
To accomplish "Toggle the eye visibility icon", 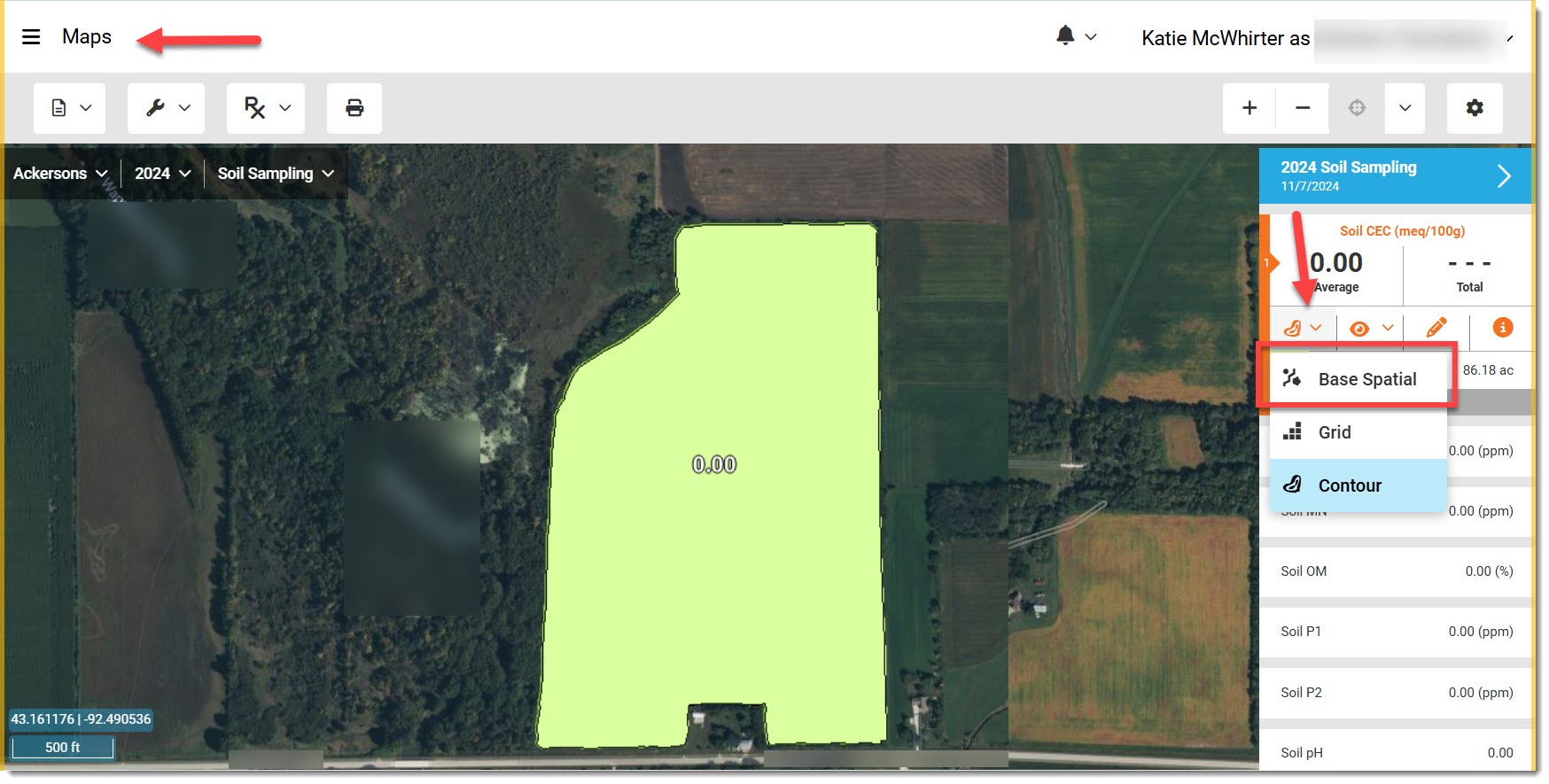I will 1359,329.
